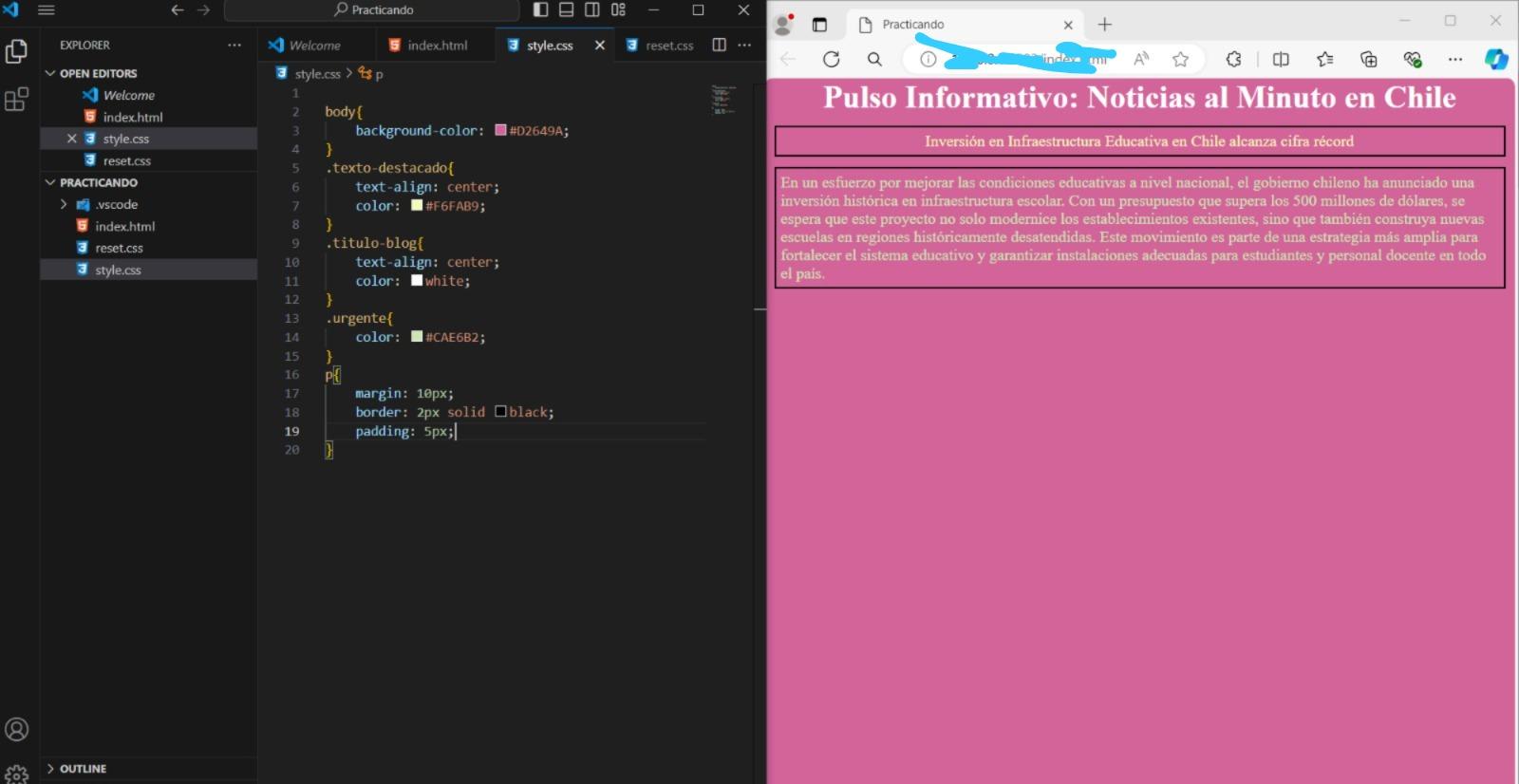
Task: Switch to the Welcome editor tab
Action: [316, 45]
